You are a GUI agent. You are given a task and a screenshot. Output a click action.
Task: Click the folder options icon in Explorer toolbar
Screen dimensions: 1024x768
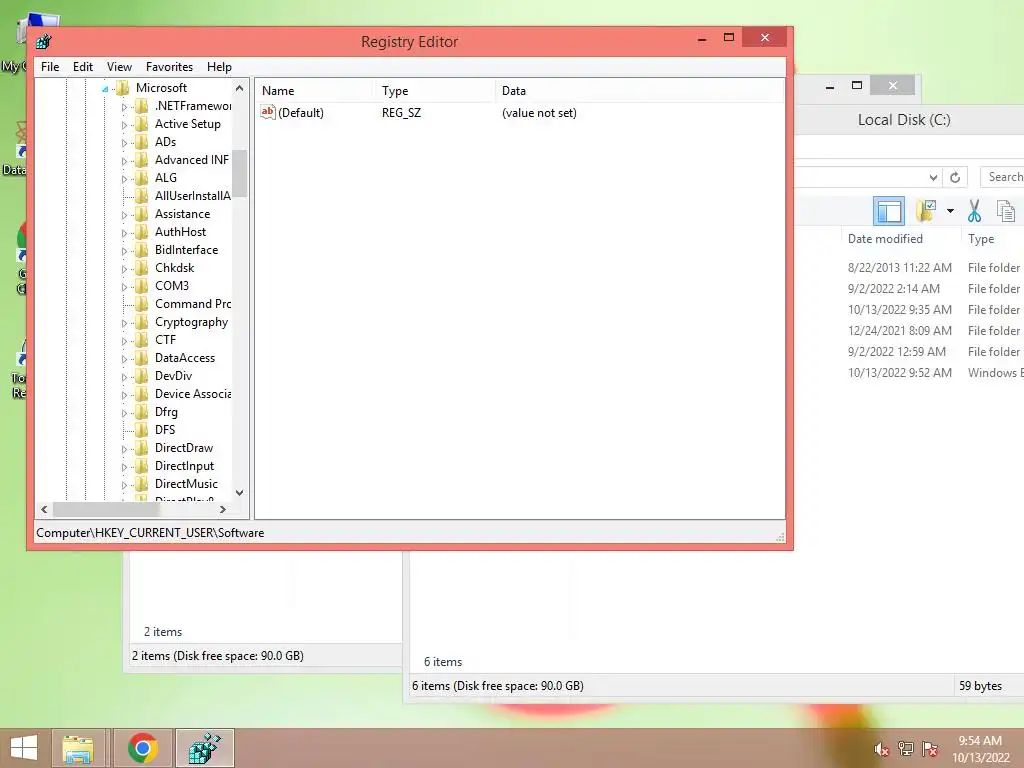tap(926, 210)
